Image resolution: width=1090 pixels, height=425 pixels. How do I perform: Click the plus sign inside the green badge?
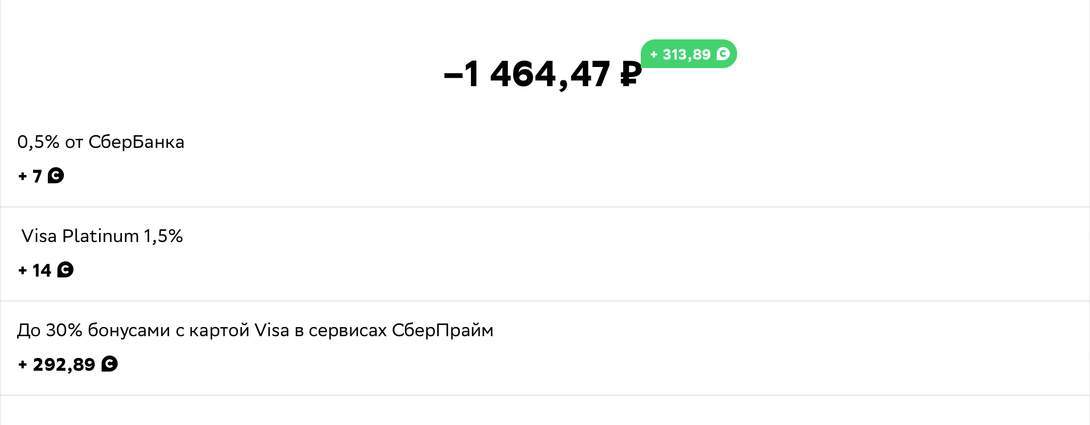(x=654, y=54)
